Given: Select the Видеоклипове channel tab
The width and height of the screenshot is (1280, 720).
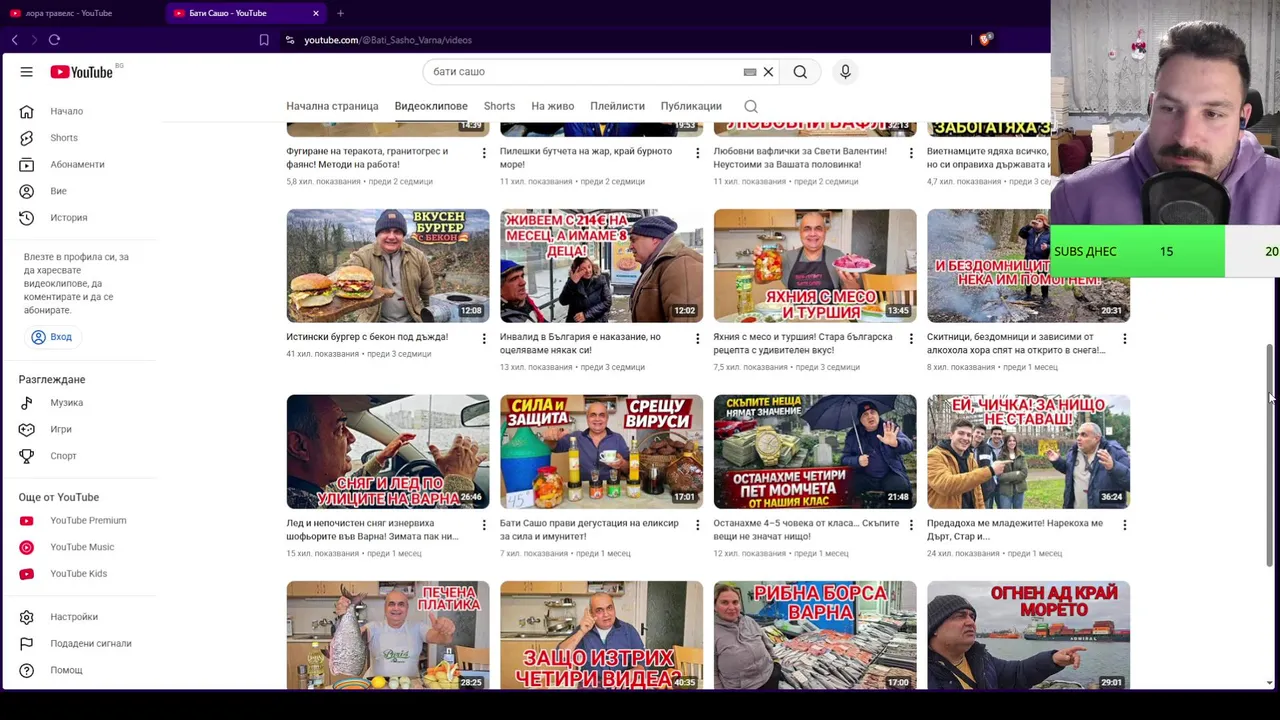Looking at the screenshot, I should [431, 106].
